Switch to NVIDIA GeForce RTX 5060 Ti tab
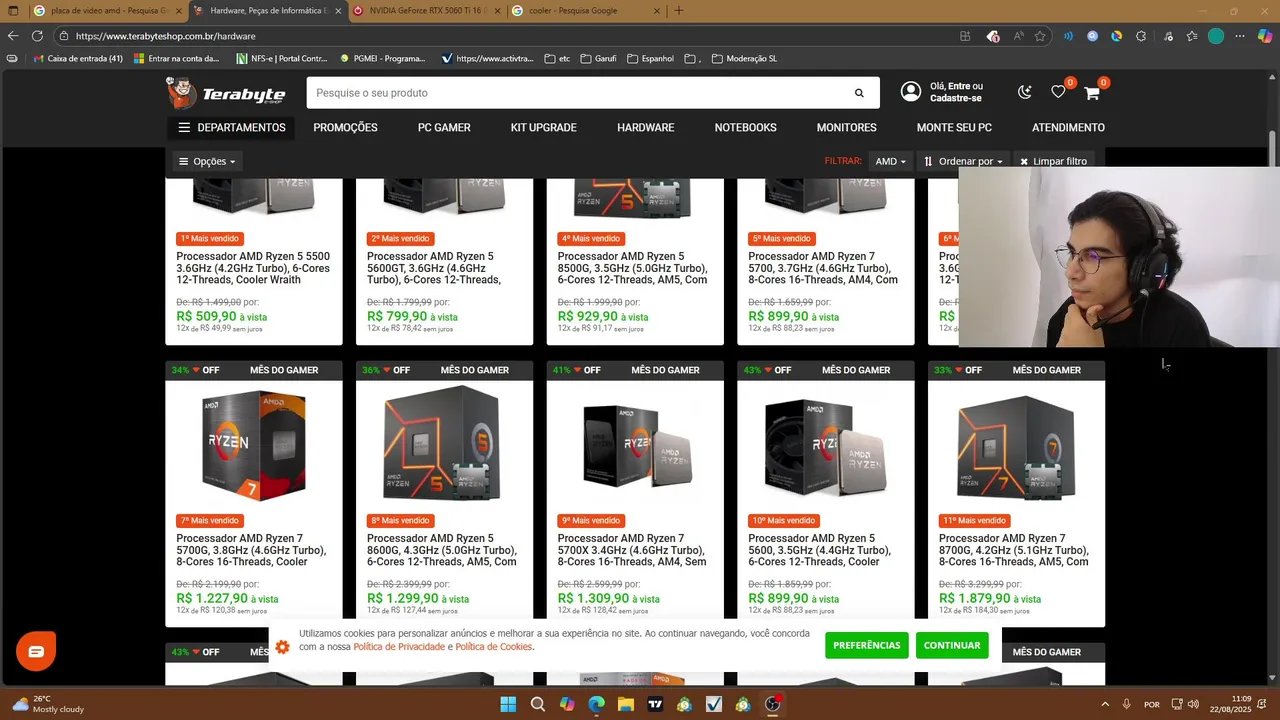The width and height of the screenshot is (1280, 720). click(425, 11)
